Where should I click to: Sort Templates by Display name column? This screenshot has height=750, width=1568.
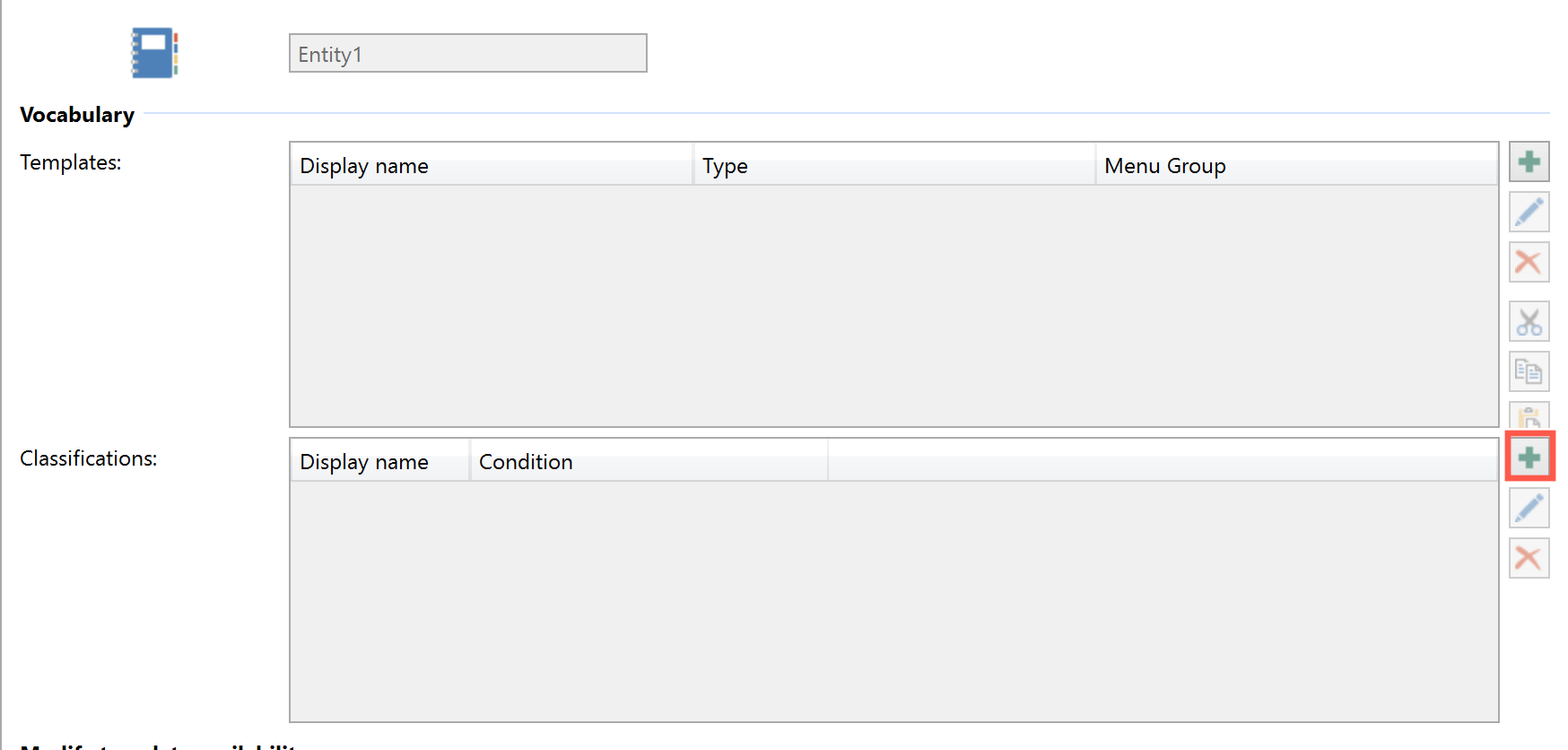491,166
